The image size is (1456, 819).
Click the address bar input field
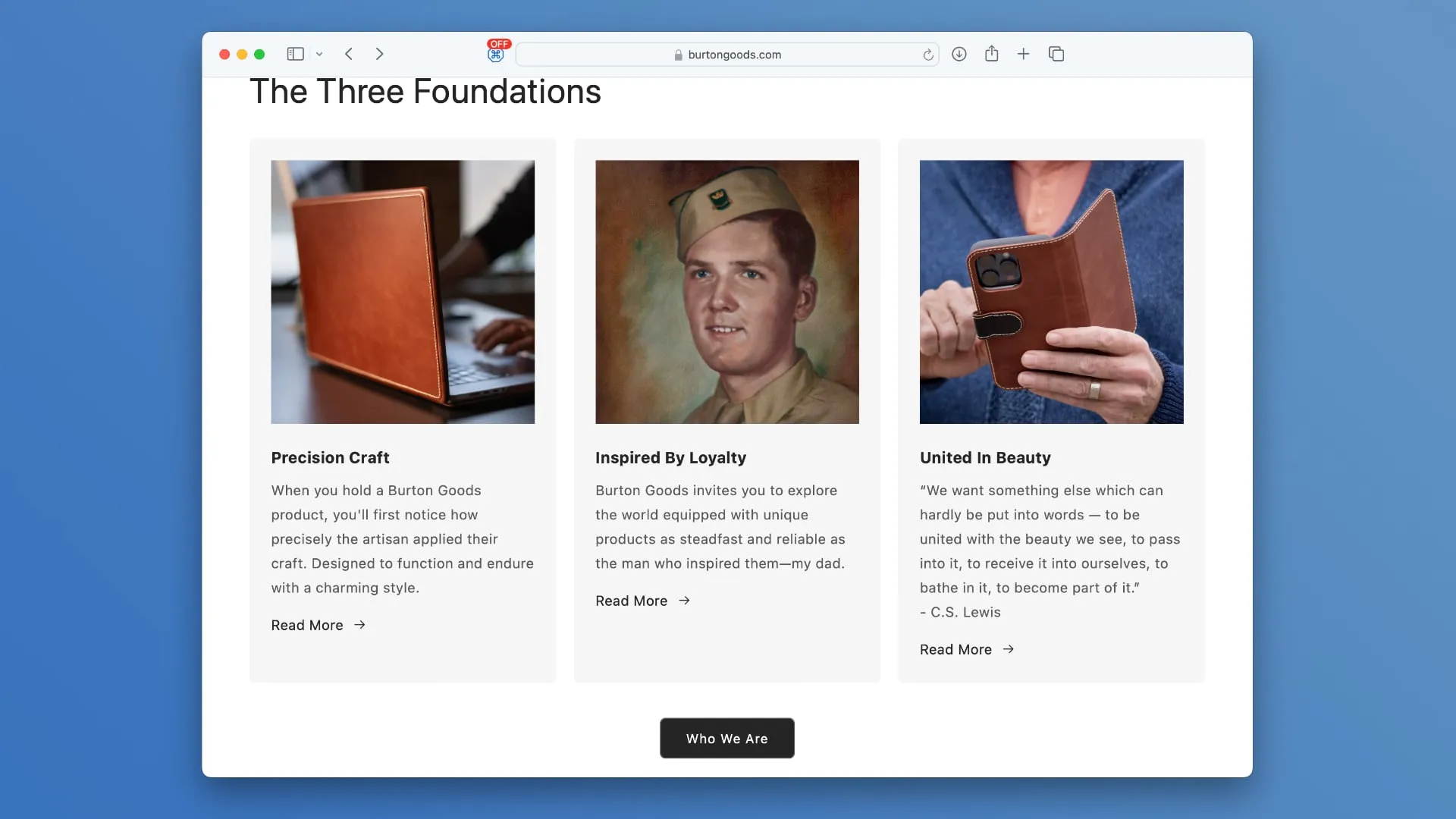tap(727, 54)
